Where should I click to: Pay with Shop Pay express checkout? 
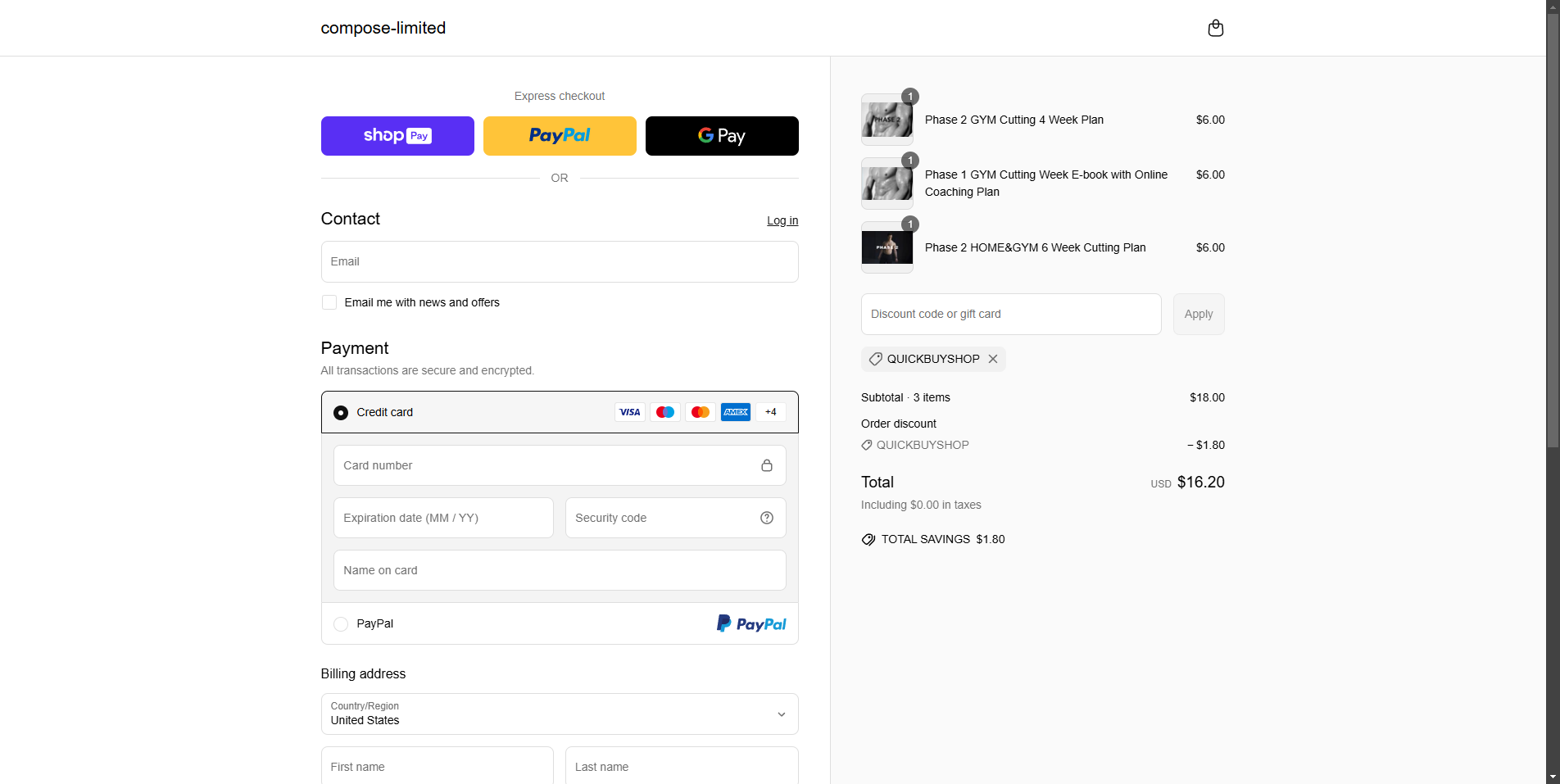(397, 136)
